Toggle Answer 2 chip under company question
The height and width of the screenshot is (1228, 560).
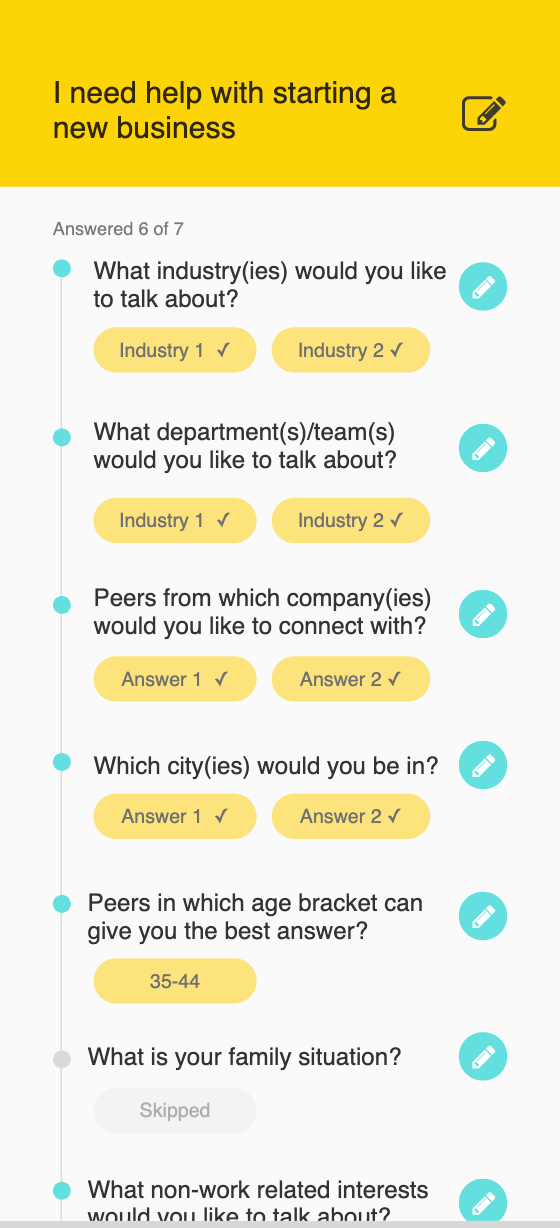tap(351, 679)
